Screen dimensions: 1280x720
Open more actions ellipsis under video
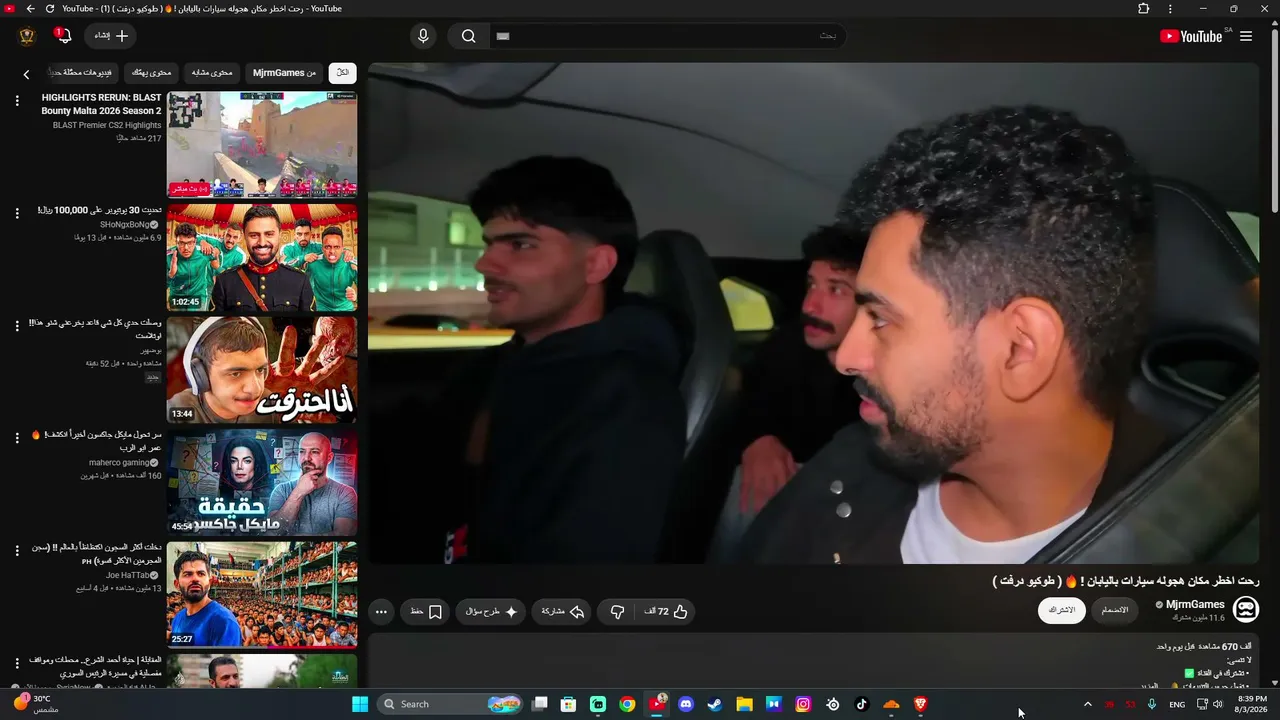(x=381, y=611)
